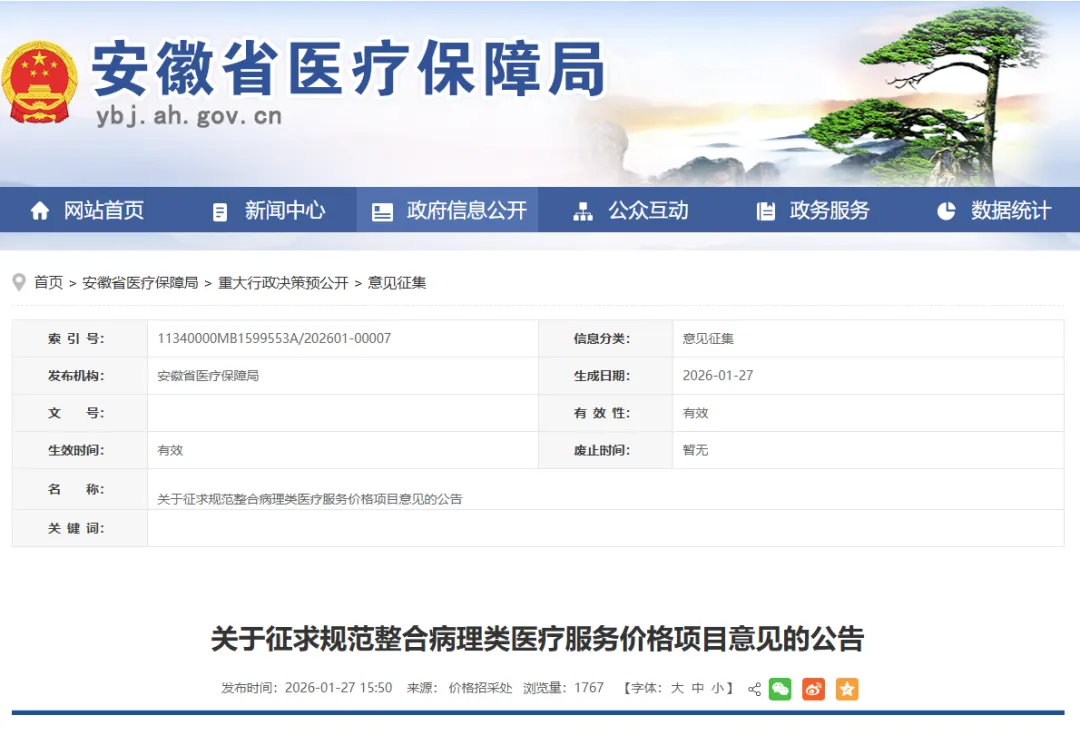Click the article headline 关于征求规范整合病理类医疗服务价格项目意见的公告
This screenshot has width=1080, height=735.
(x=537, y=639)
